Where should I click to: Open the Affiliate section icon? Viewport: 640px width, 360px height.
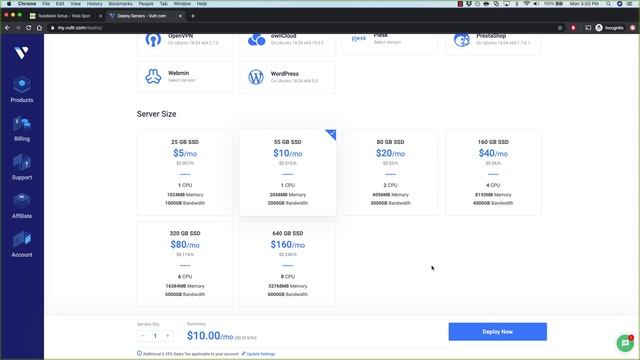(x=22, y=201)
